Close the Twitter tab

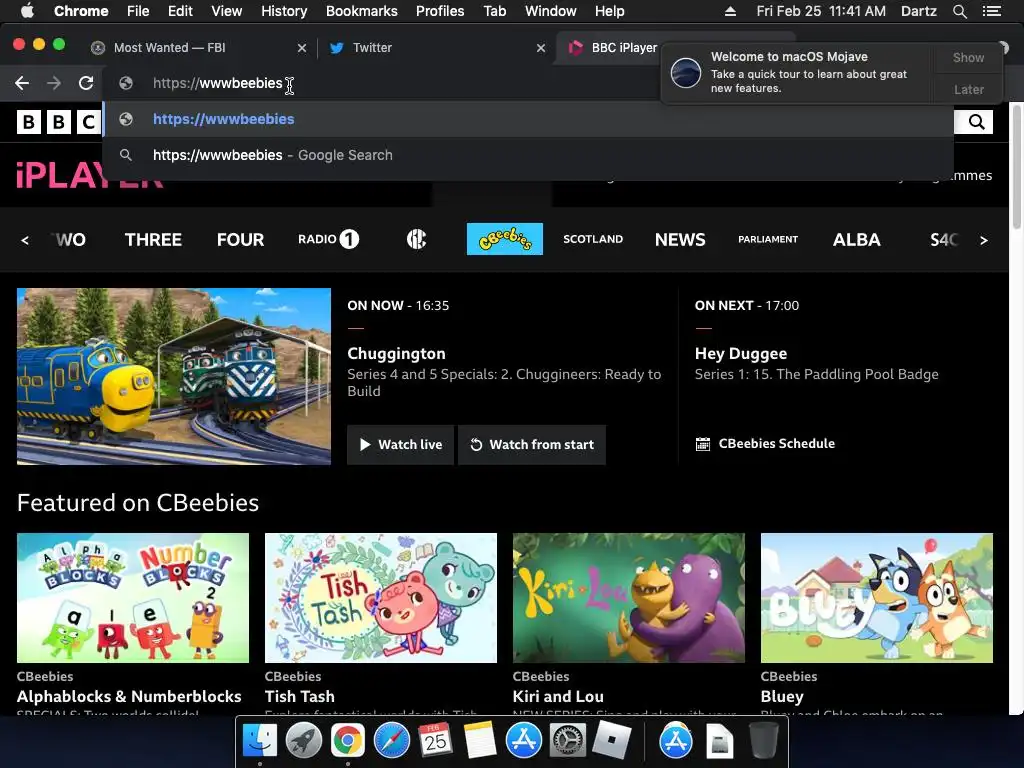pyautogui.click(x=541, y=48)
